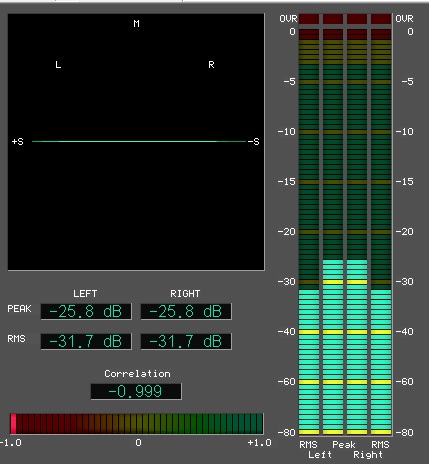Click the Right RMS OVR indicator

(x=381, y=19)
